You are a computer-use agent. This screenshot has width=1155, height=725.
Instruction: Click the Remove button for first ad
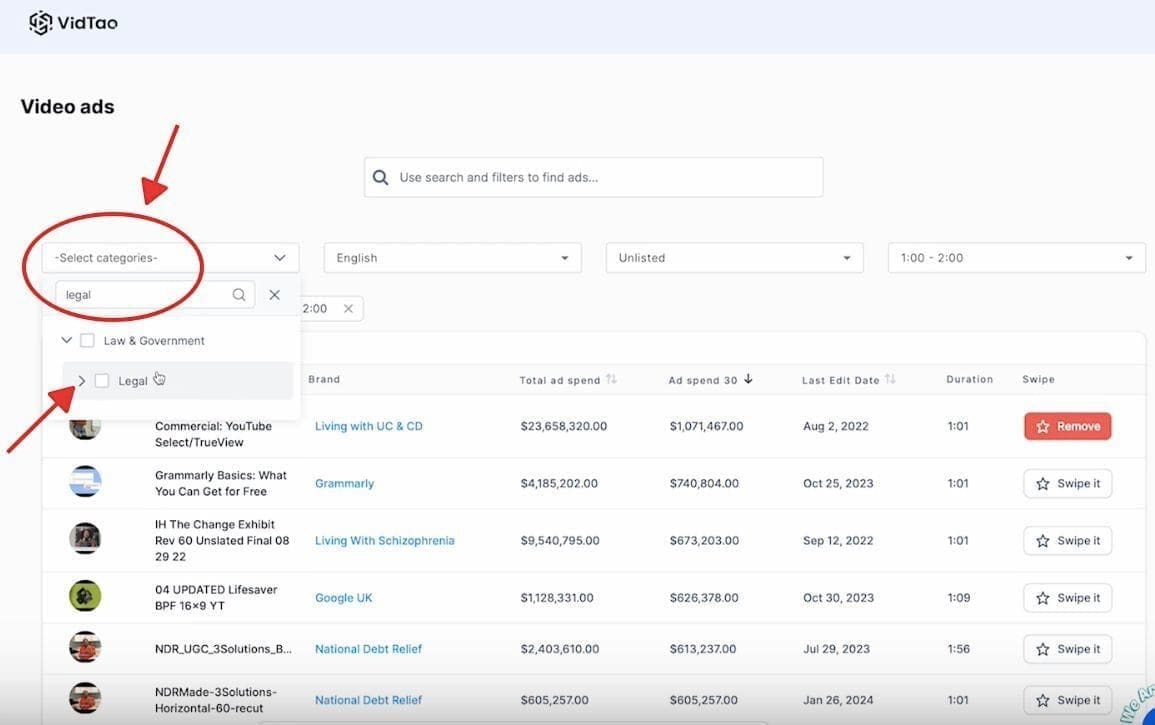pos(1067,426)
